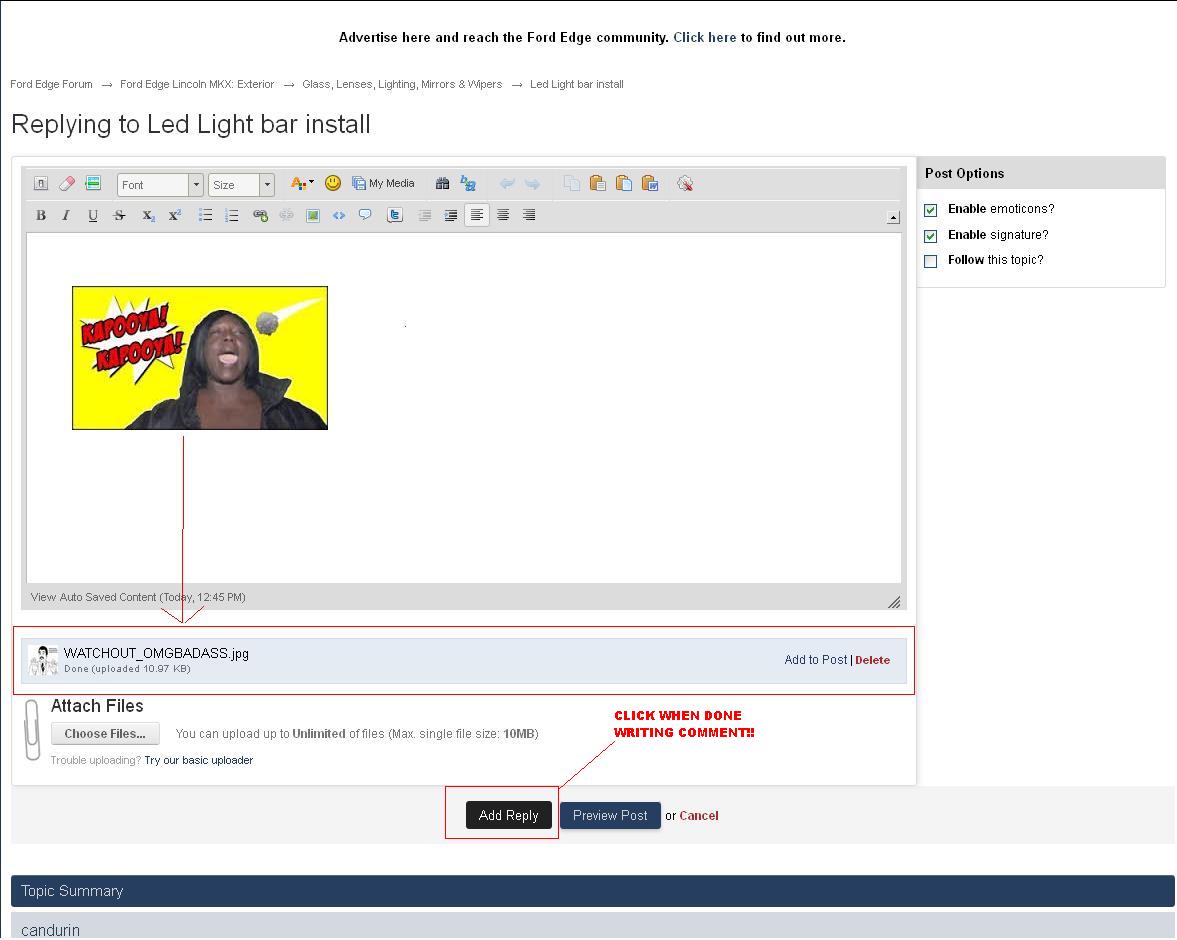
Task: Click the remove formatting eraser icon
Action: tap(67, 183)
